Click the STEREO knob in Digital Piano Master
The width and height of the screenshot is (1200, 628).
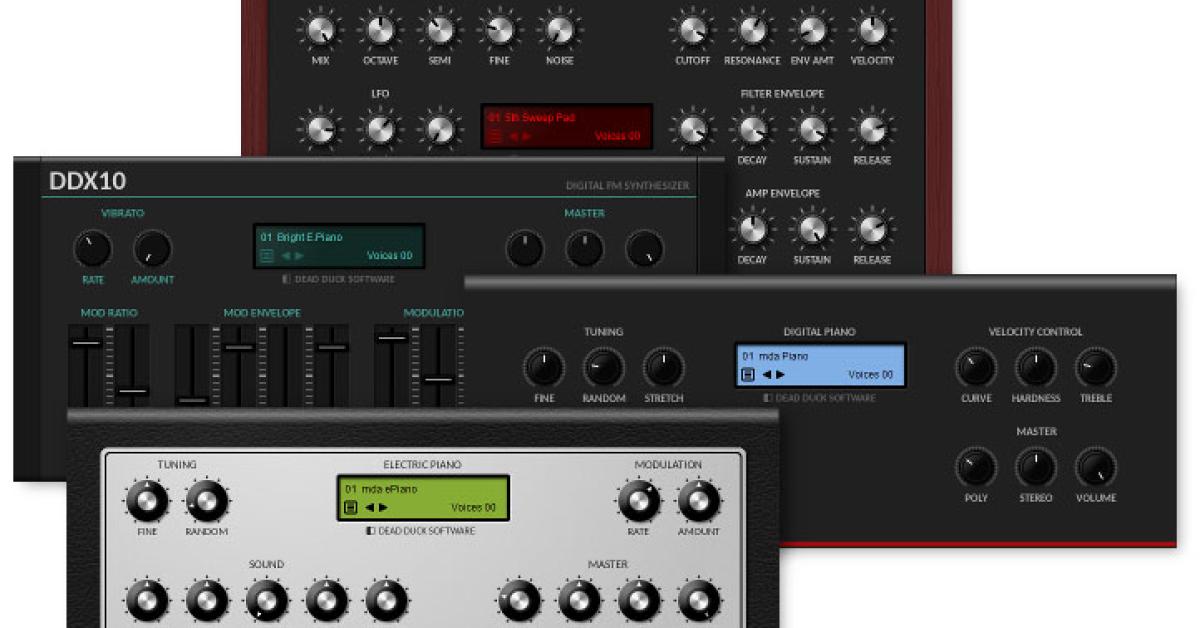coord(1036,467)
